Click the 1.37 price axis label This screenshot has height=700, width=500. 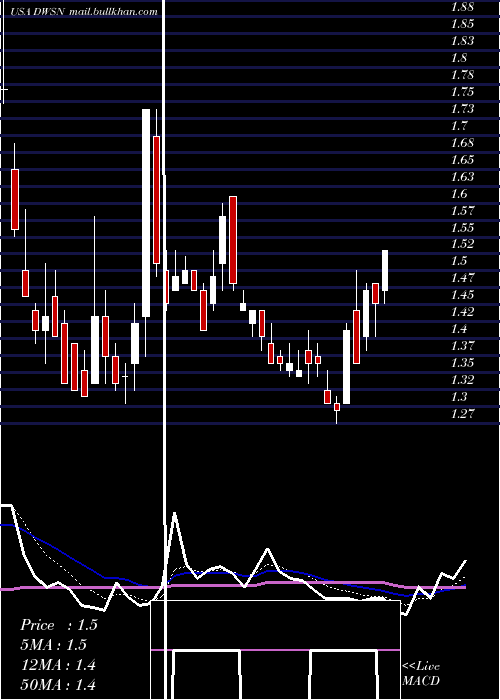click(462, 346)
